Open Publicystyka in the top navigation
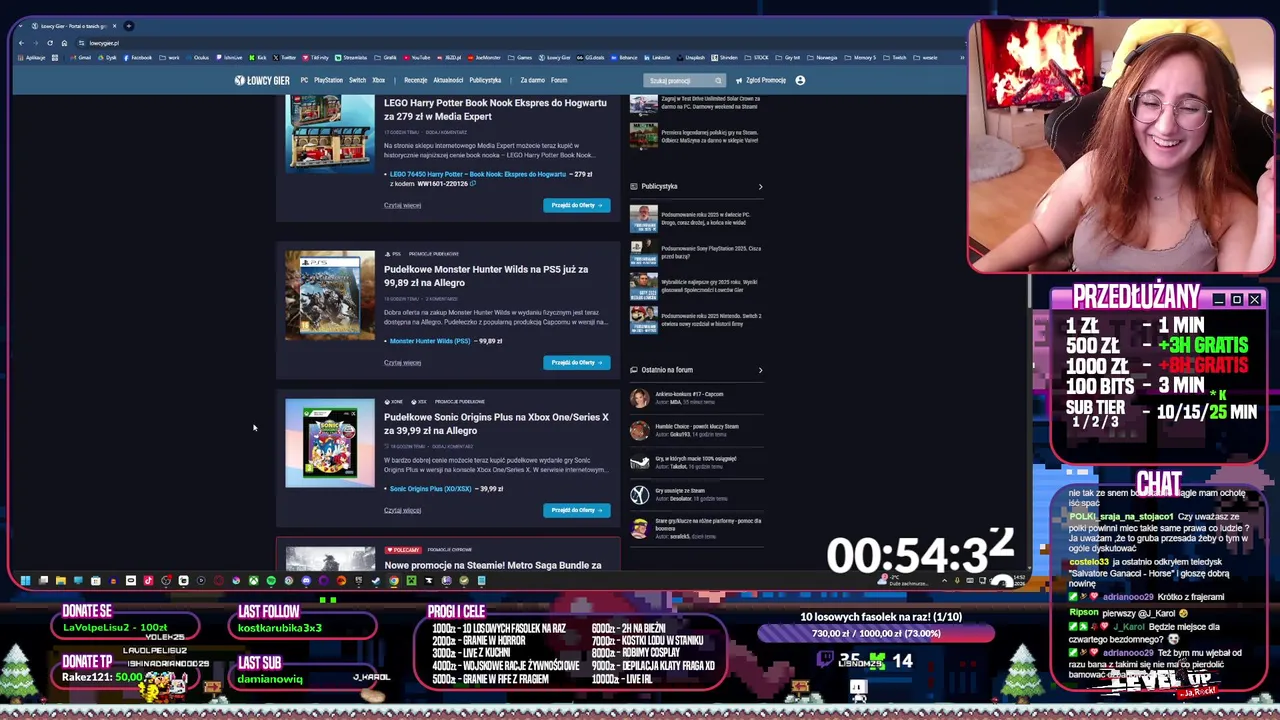1280x720 pixels. click(485, 80)
